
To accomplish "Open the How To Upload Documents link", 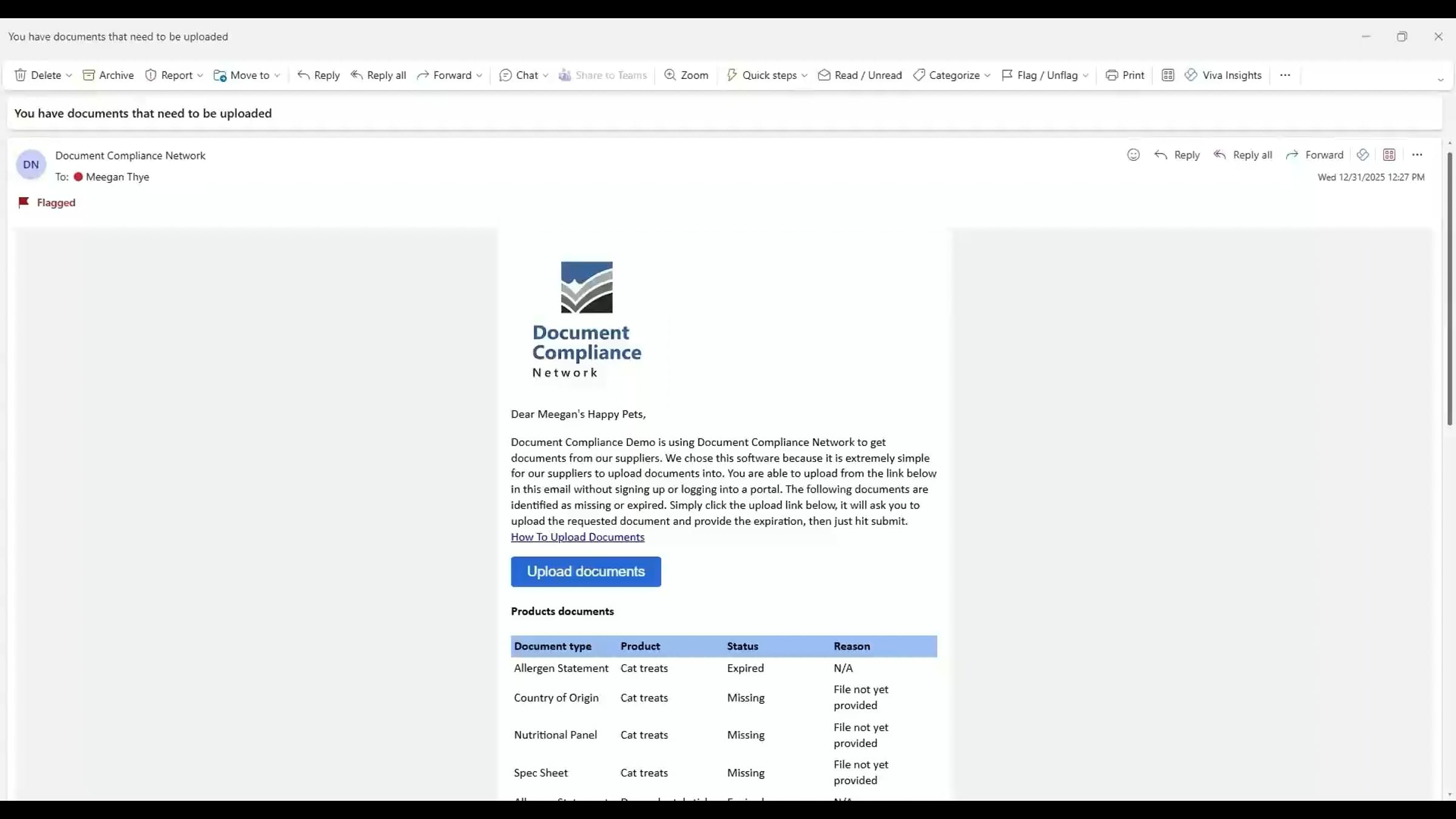I will point(578,537).
